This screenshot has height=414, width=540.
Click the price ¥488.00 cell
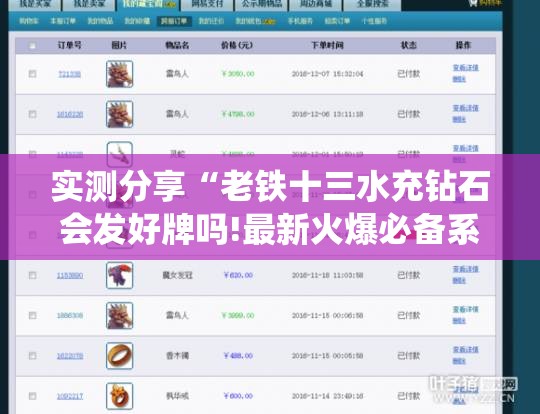pos(238,356)
